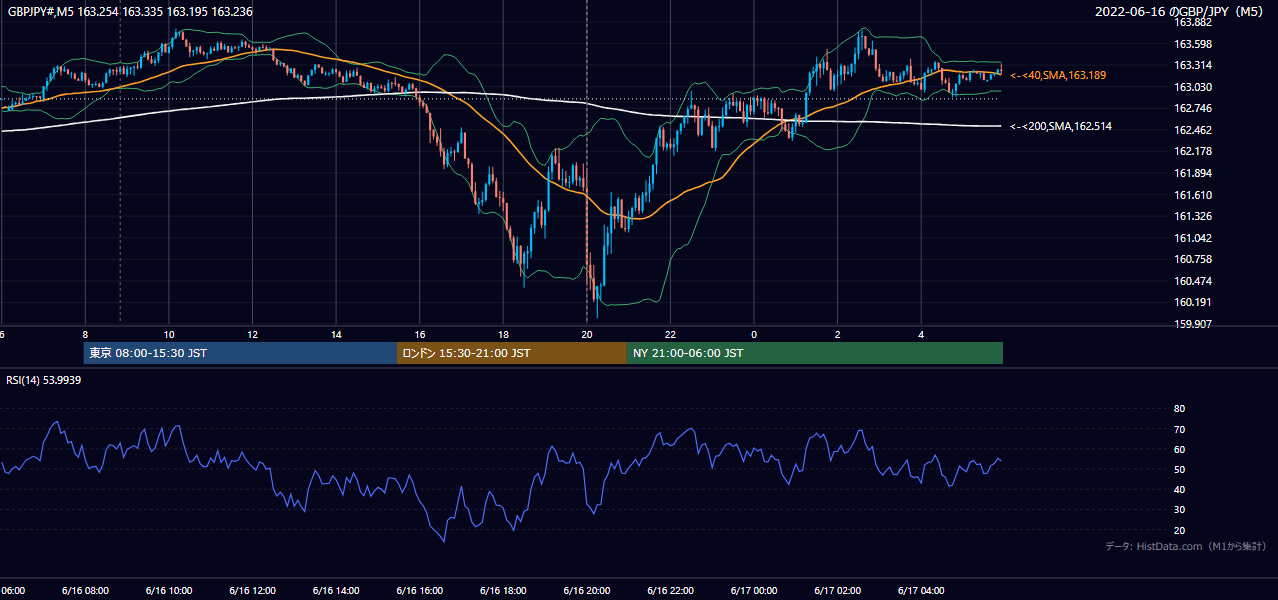Screen dimensions: 1278x600
Task: Click RSI axis level 40
Action: [x=1179, y=489]
